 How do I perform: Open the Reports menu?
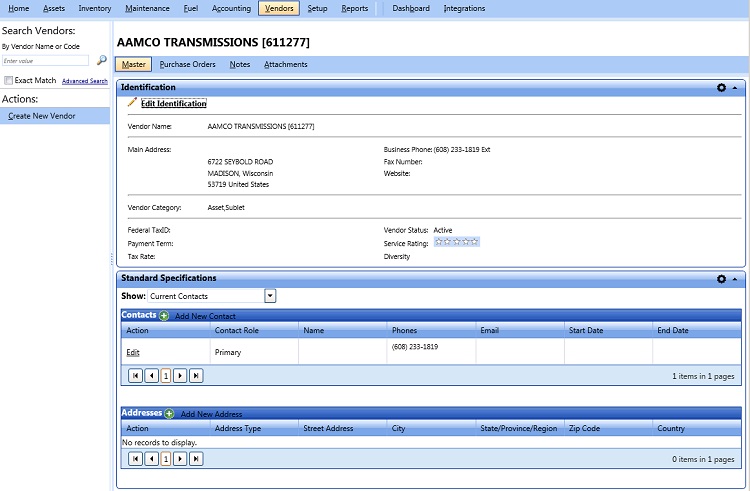354,8
